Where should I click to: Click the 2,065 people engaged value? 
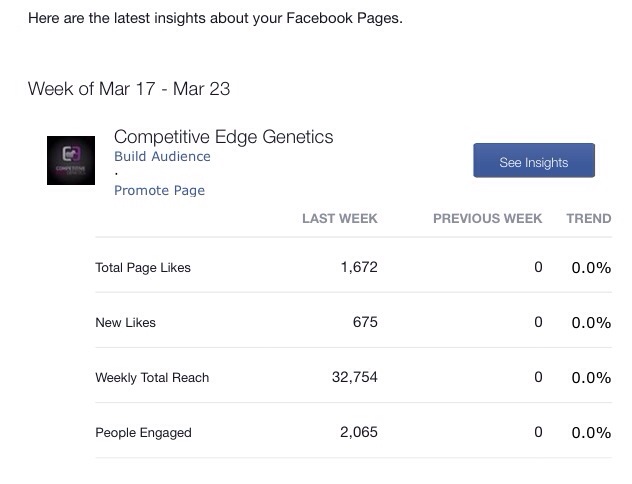click(x=358, y=433)
